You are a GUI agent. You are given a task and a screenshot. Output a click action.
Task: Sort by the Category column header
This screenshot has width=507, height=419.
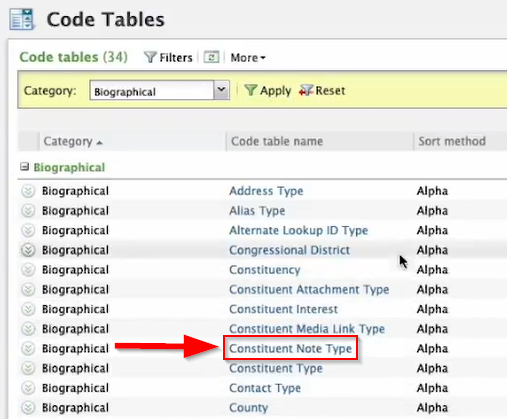pos(73,141)
